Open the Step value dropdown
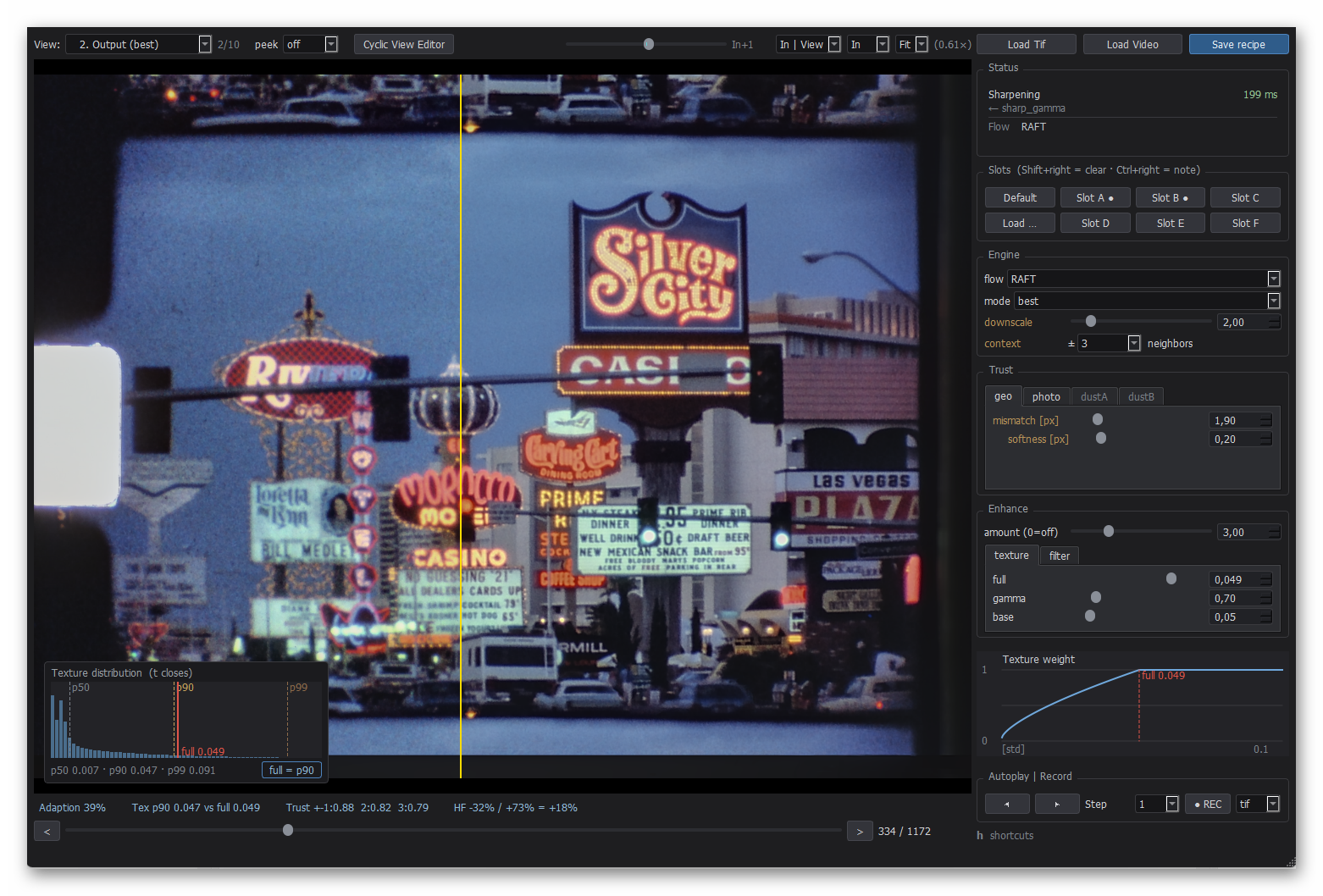 [1157, 804]
